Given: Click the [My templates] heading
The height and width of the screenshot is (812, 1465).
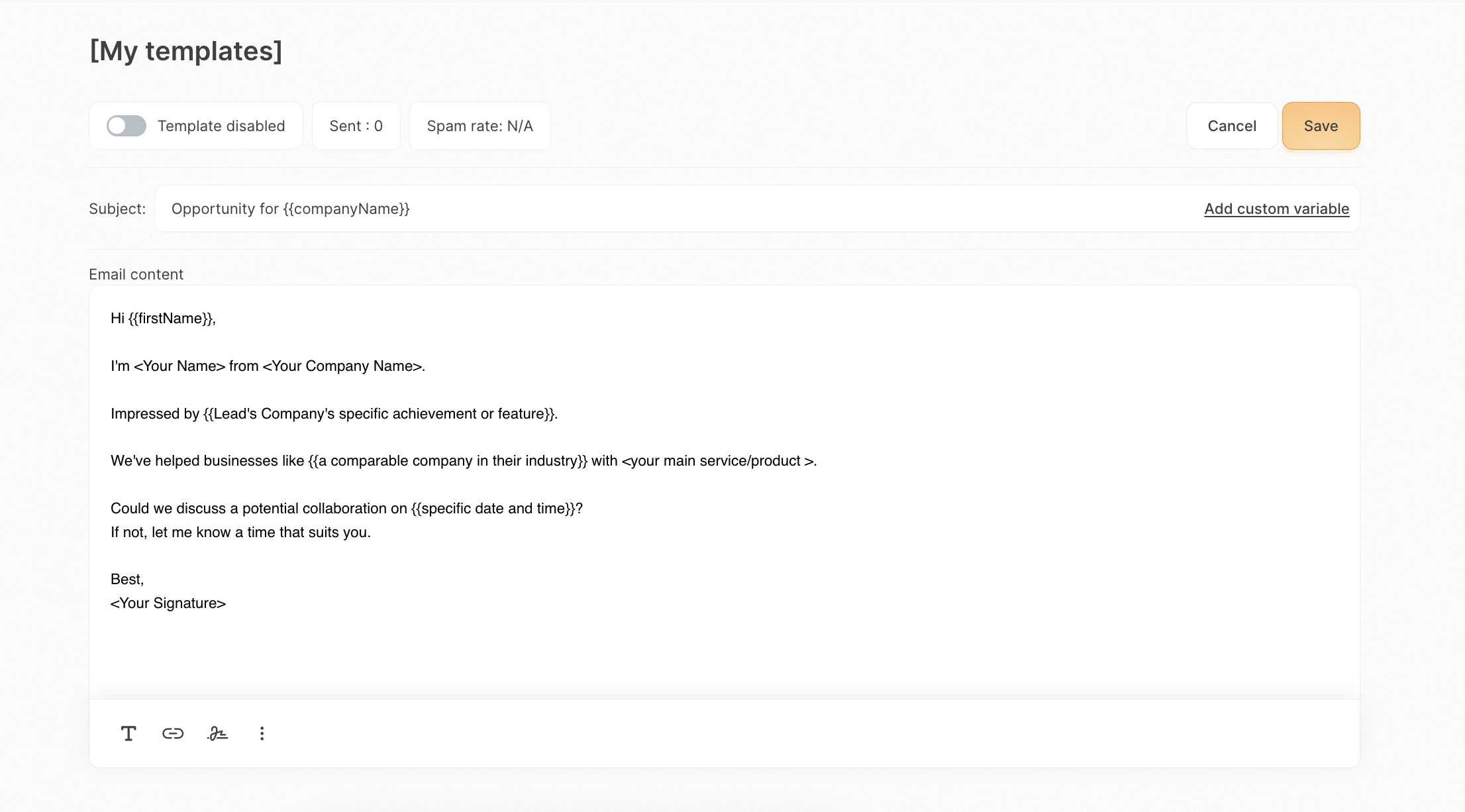Looking at the screenshot, I should 186,51.
